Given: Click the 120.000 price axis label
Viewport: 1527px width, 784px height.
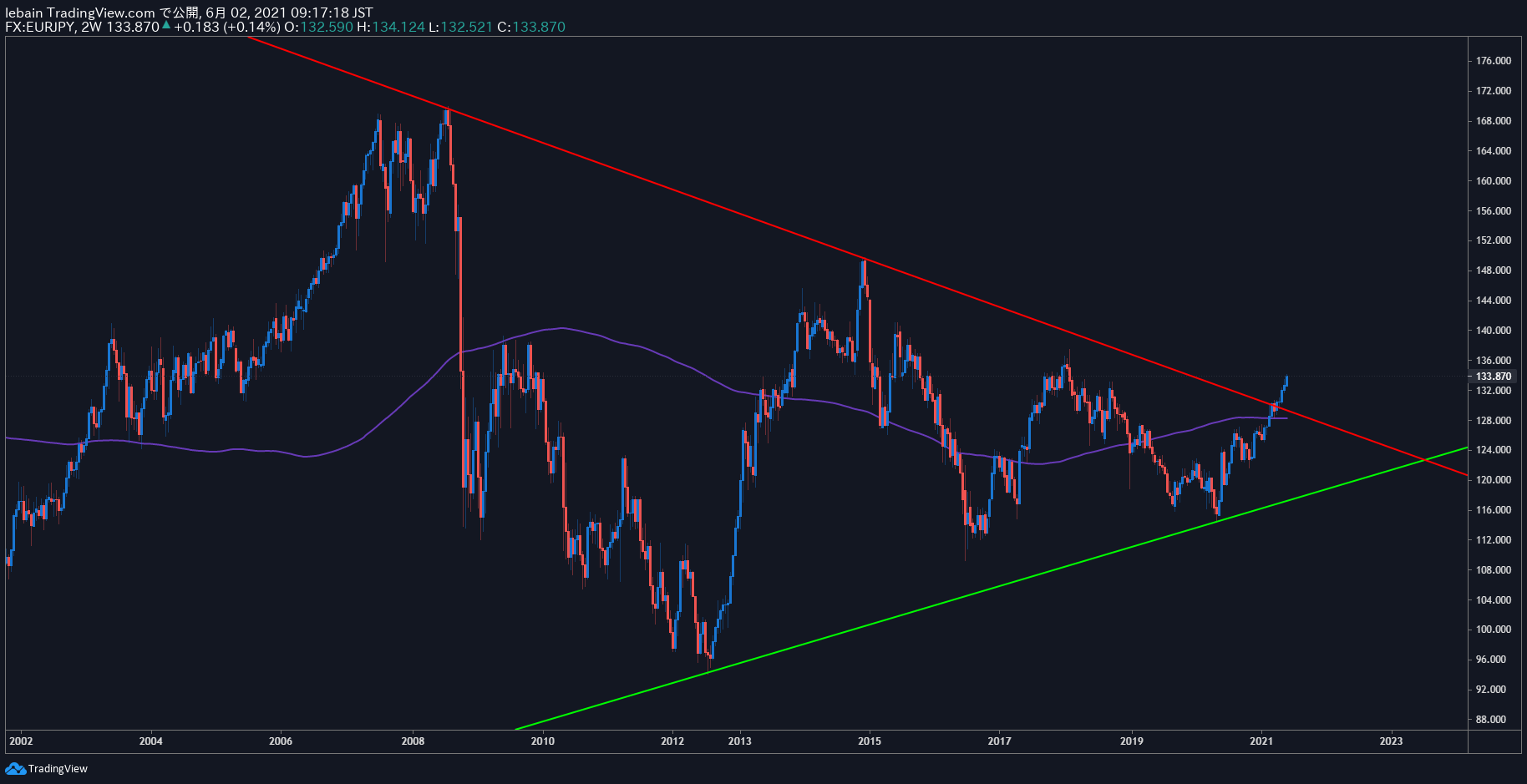Looking at the screenshot, I should point(1494,480).
